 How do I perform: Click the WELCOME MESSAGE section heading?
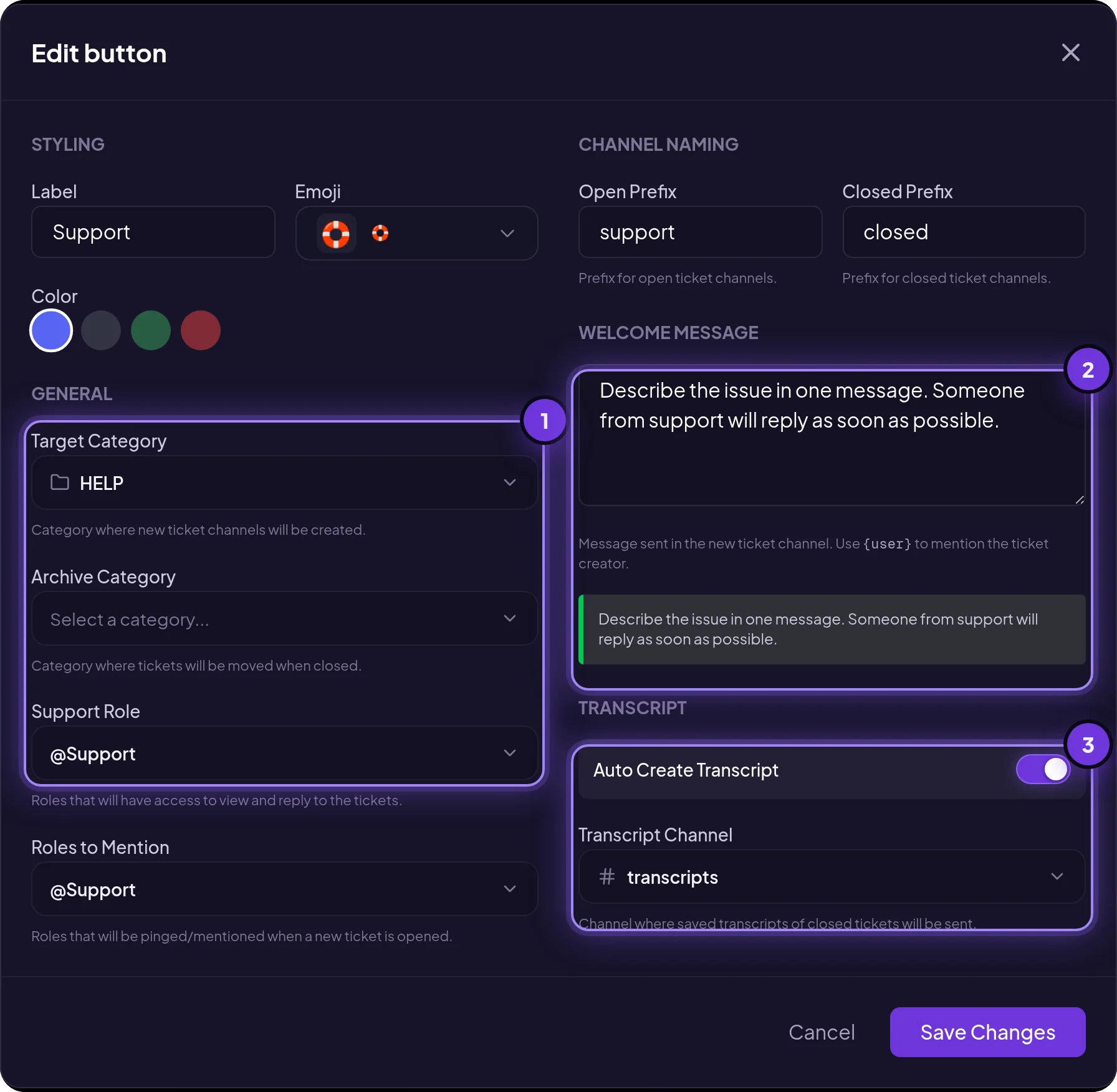pyautogui.click(x=668, y=333)
